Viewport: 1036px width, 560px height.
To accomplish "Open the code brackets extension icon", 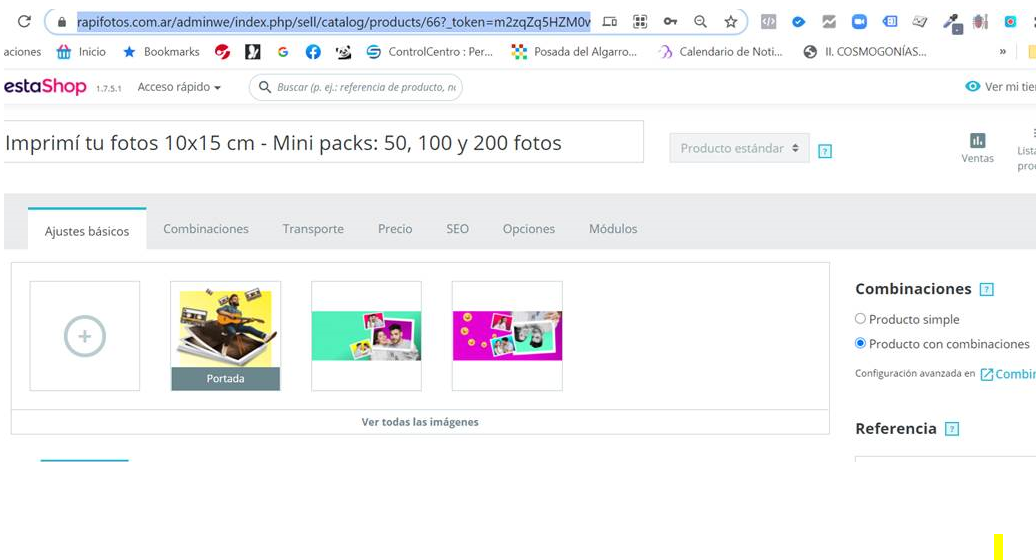I will pyautogui.click(x=768, y=22).
